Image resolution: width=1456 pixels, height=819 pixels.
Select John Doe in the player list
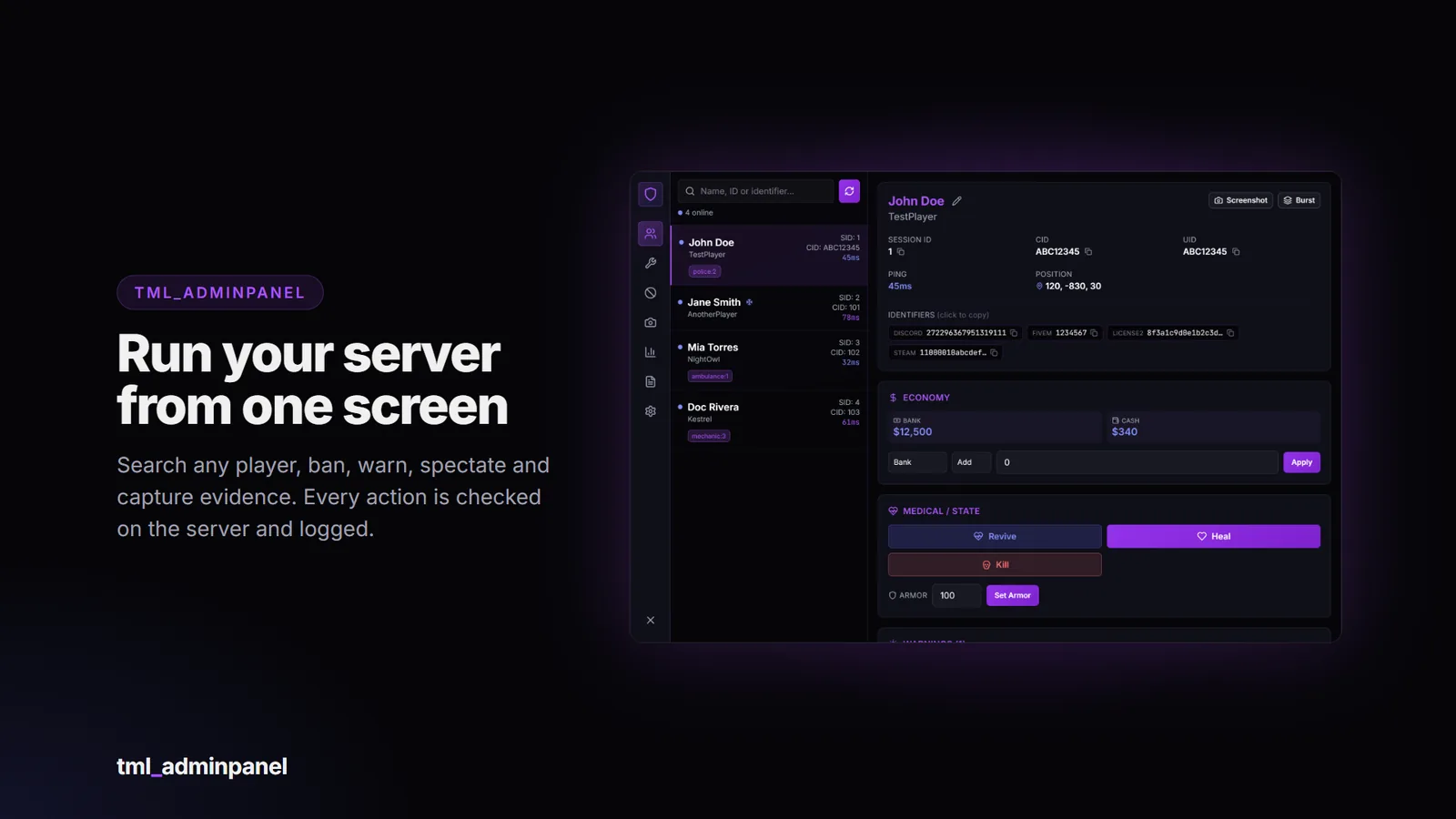769,255
